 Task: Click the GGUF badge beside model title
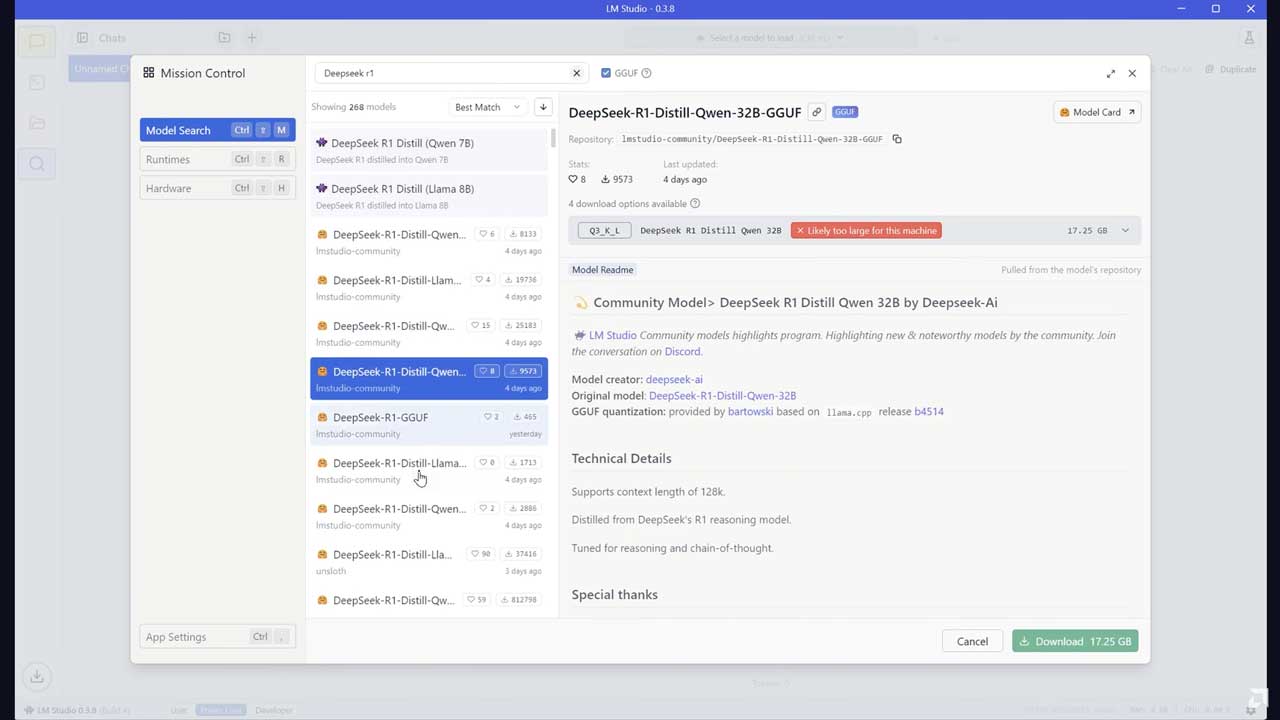[845, 112]
